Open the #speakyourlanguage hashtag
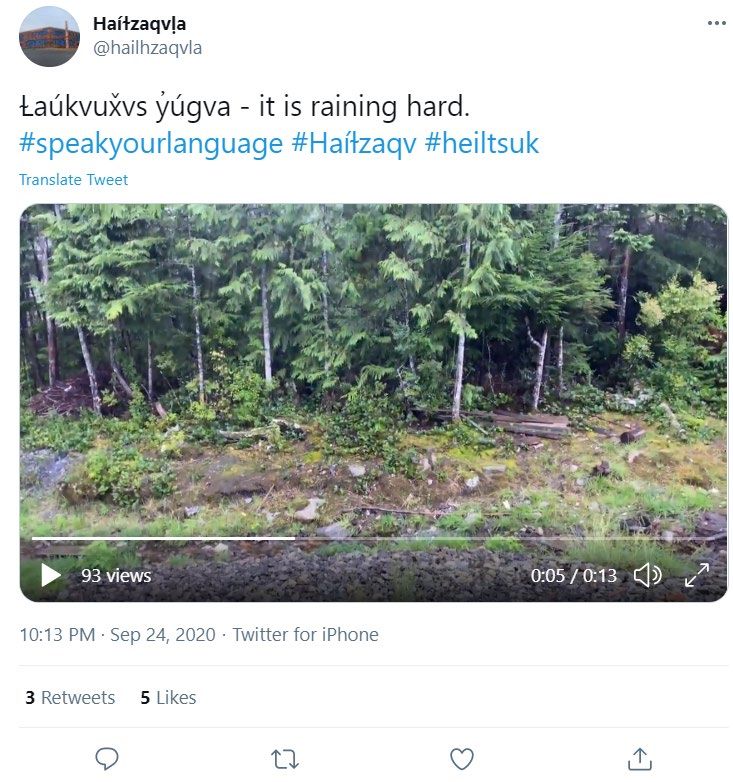This screenshot has width=733, height=782. click(151, 144)
